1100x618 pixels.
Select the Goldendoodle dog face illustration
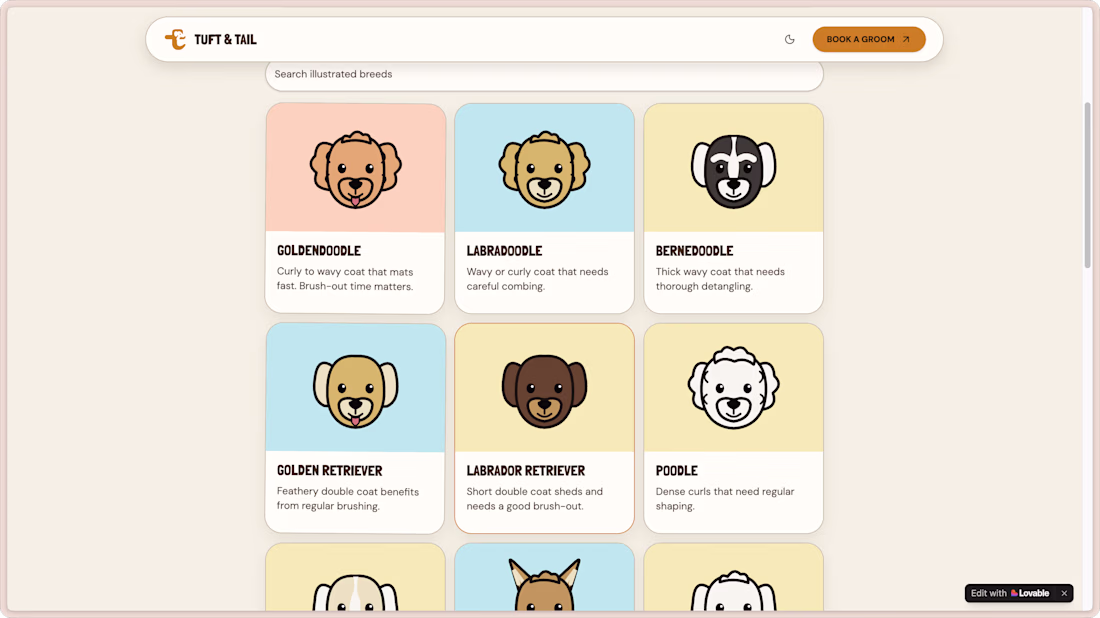pos(356,170)
